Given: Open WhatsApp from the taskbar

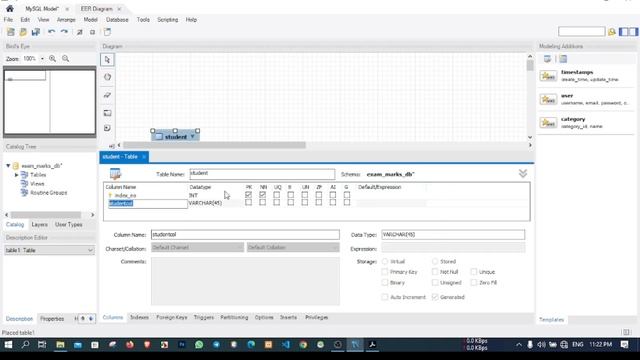Looking at the screenshot, I should tap(199, 345).
